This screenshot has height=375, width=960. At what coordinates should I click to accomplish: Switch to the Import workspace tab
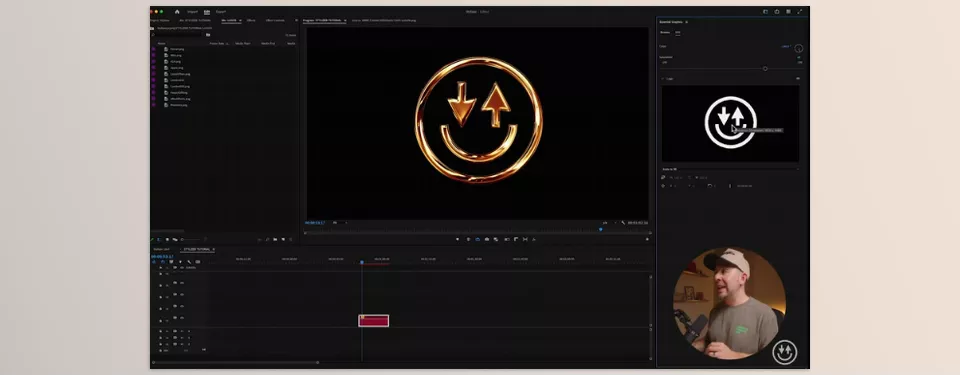pos(192,12)
